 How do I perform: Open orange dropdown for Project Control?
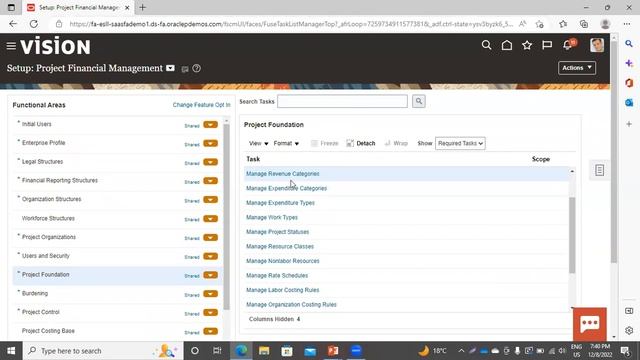211,313
